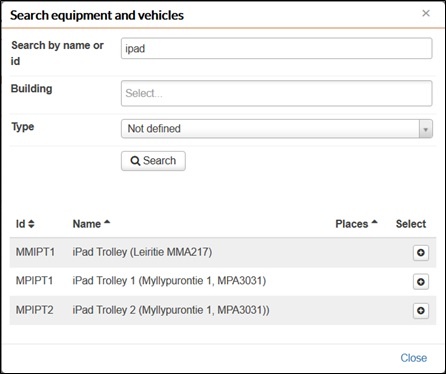Add iPad Trolley 2 via its plus icon
Viewport: 446px width, 374px height.
pyautogui.click(x=421, y=311)
